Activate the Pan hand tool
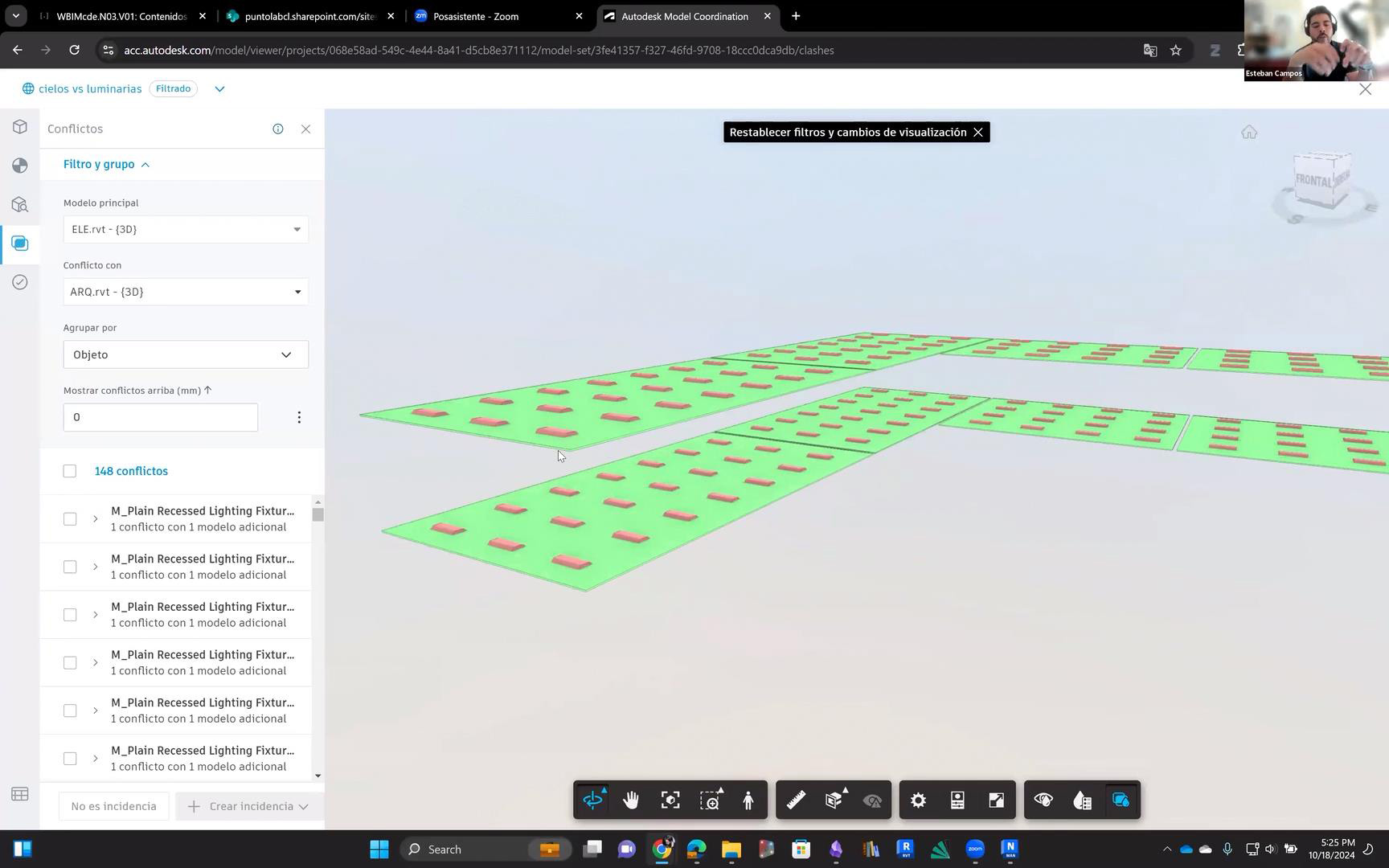The height and width of the screenshot is (868, 1389). point(631,800)
